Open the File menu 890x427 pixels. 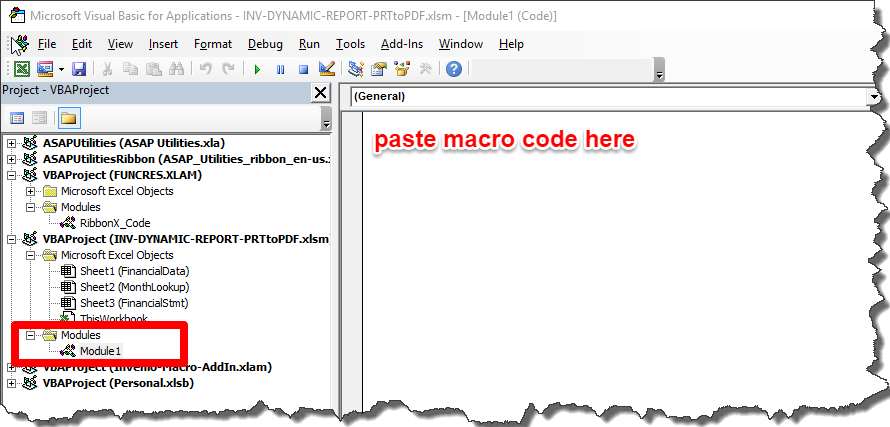[x=47, y=44]
